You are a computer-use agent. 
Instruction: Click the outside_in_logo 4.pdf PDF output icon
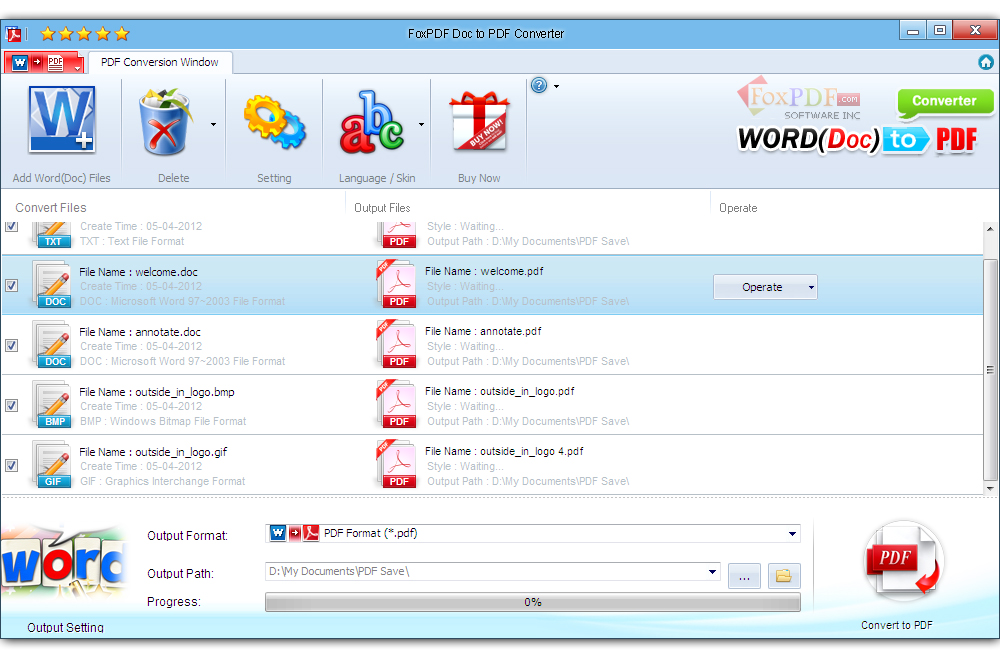(397, 464)
